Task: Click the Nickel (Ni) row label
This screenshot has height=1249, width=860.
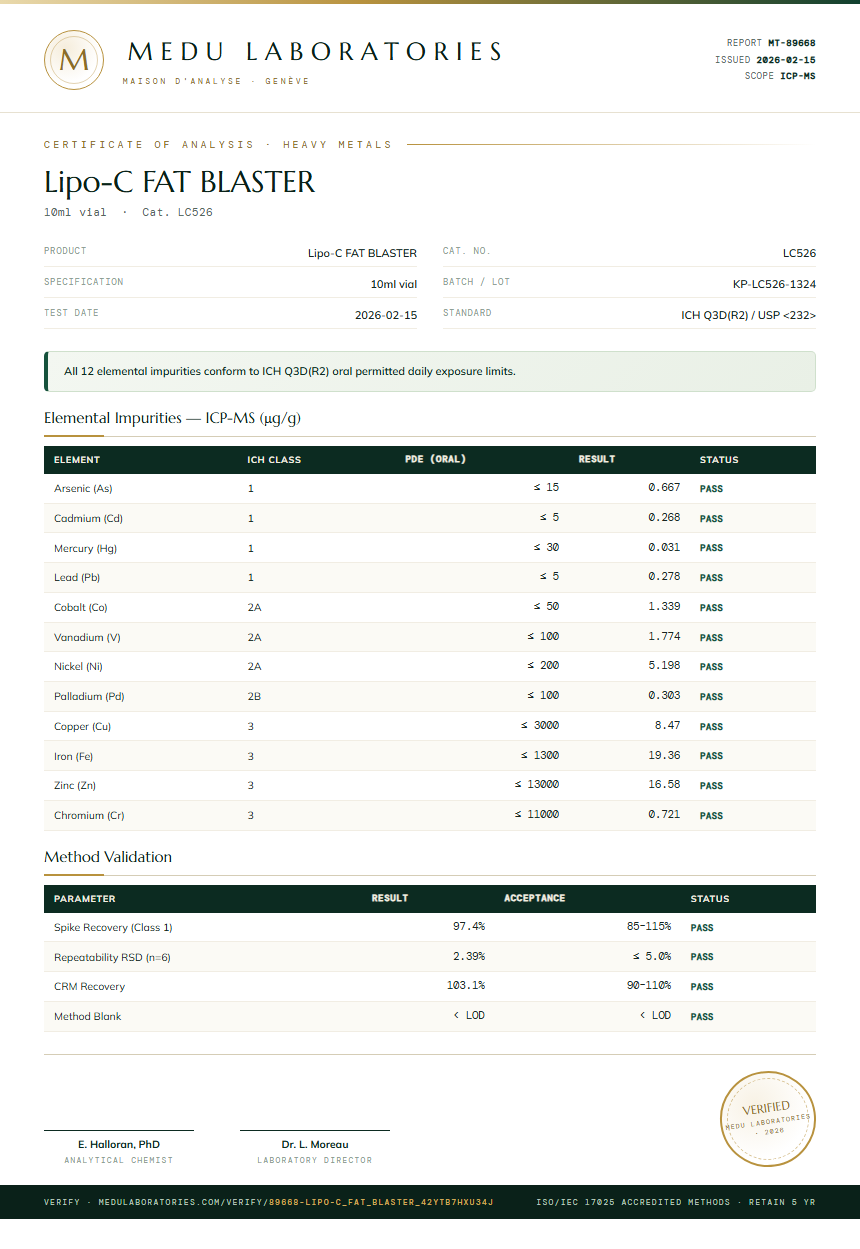Action: (78, 666)
